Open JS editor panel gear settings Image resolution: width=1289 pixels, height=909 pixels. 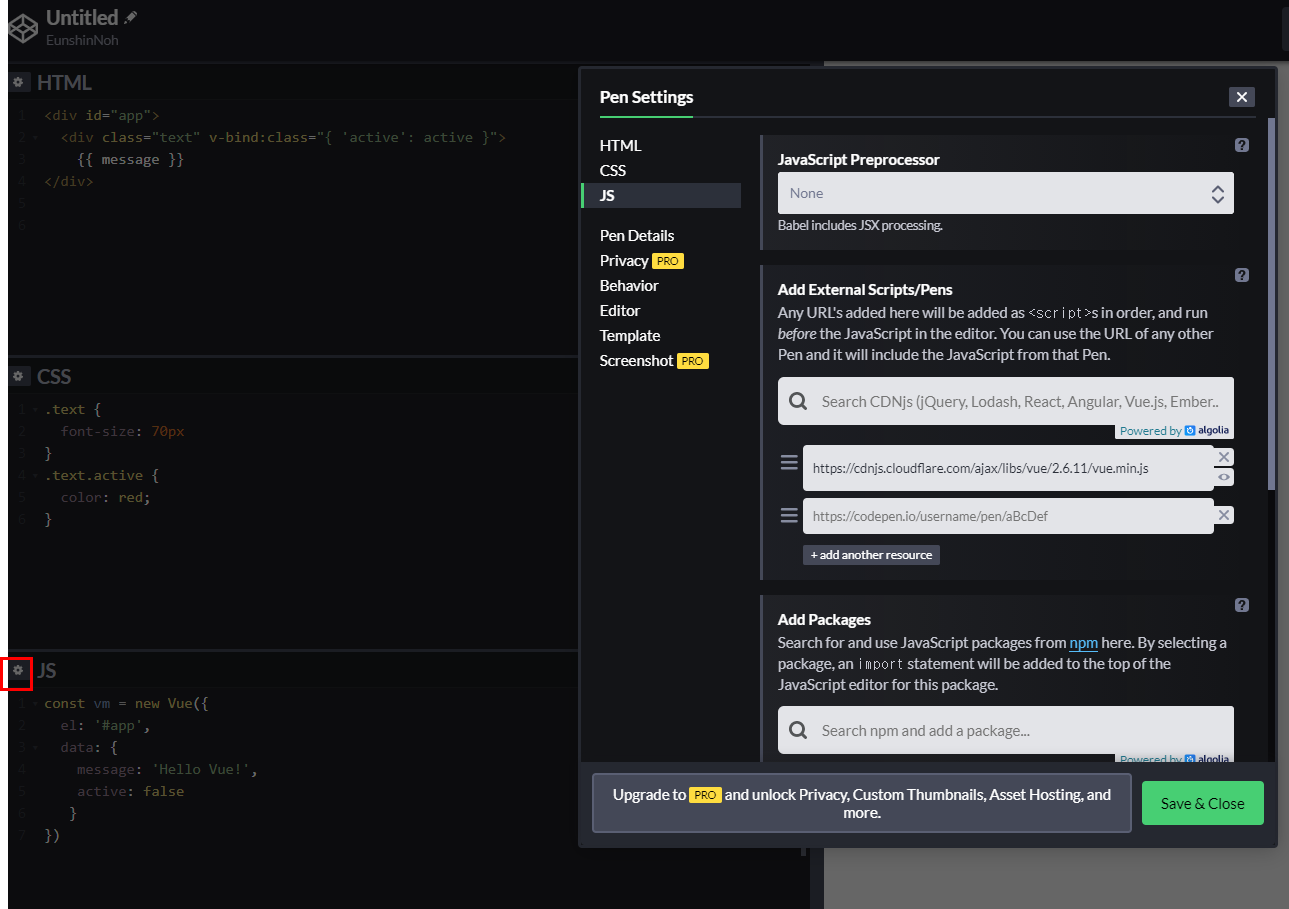(x=17, y=670)
